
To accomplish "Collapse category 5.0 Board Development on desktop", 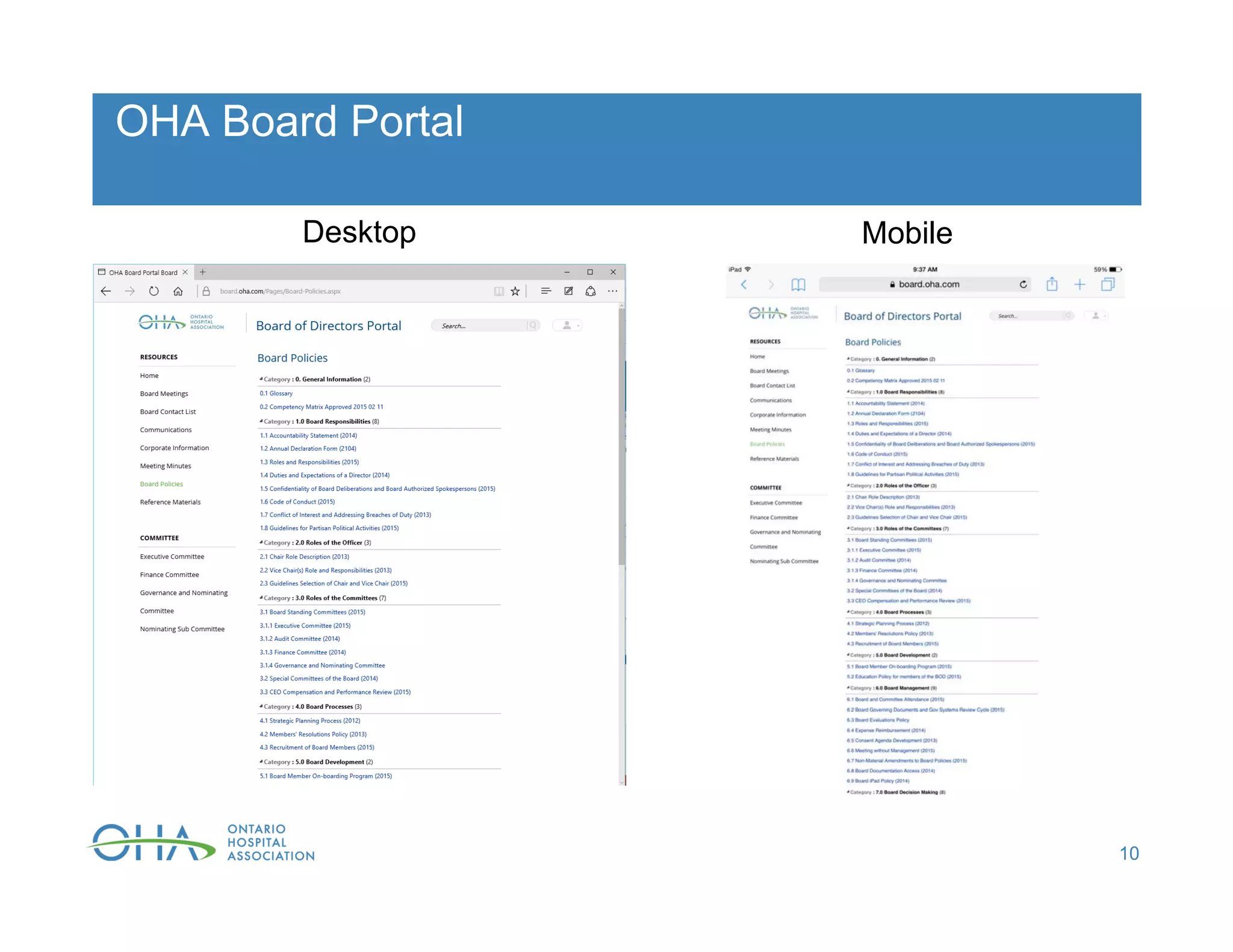I will coord(261,762).
